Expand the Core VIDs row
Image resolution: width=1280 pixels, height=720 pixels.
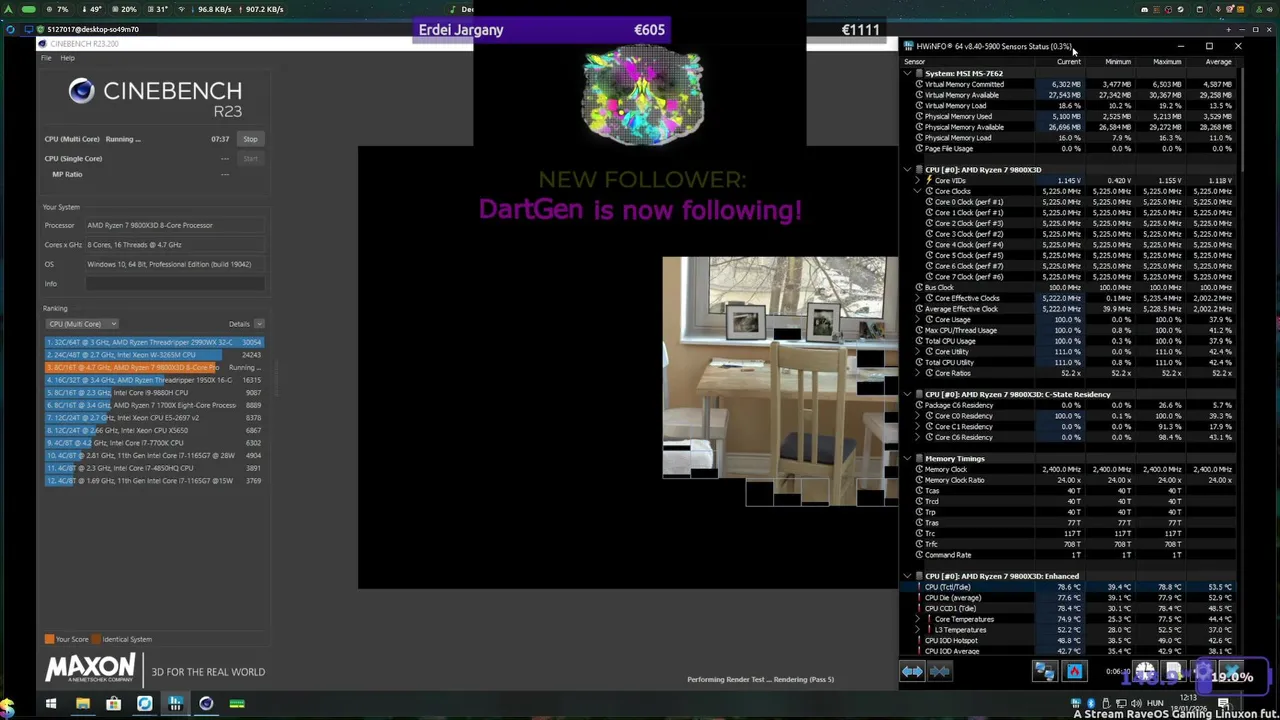919,181
